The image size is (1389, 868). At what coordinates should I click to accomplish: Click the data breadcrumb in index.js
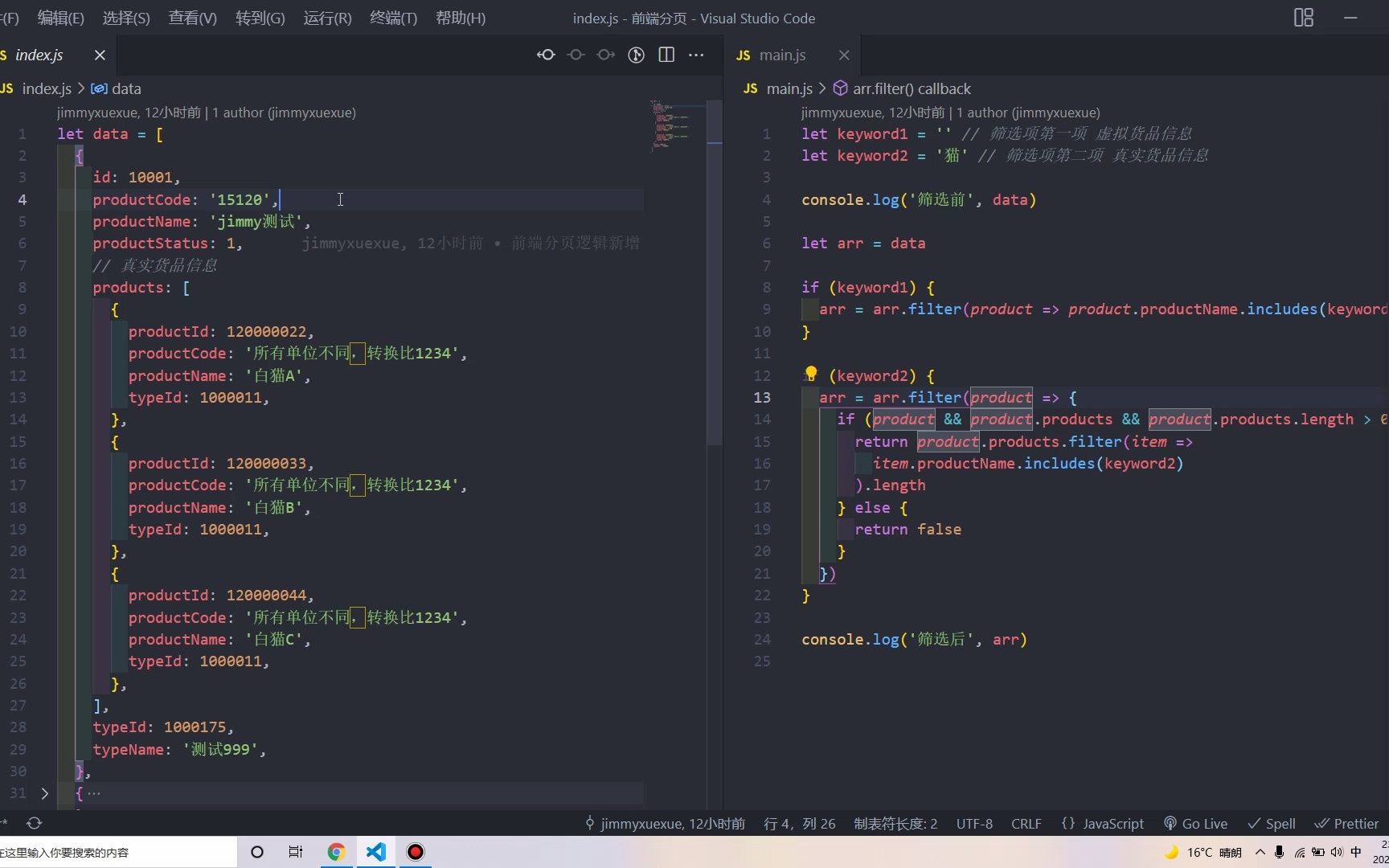(x=117, y=88)
